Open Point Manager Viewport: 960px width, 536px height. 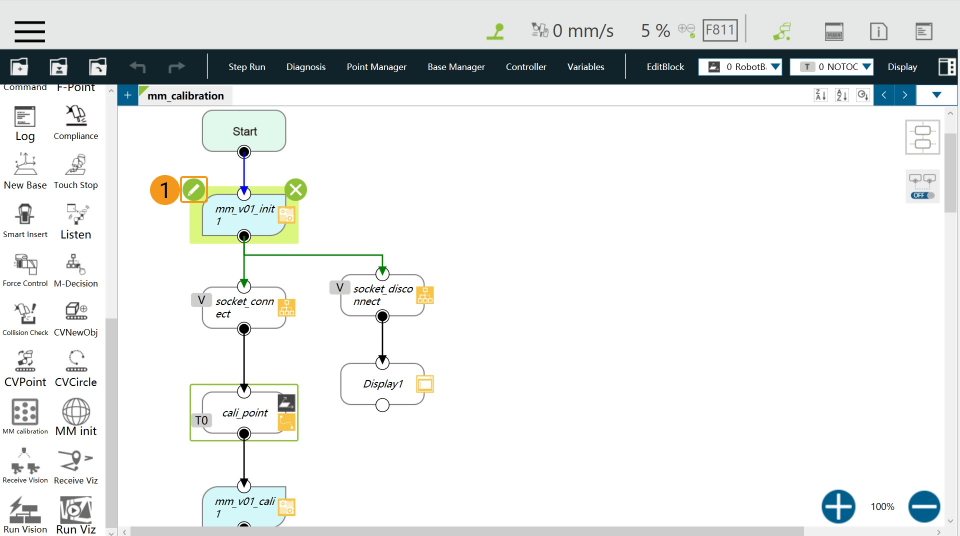(377, 67)
